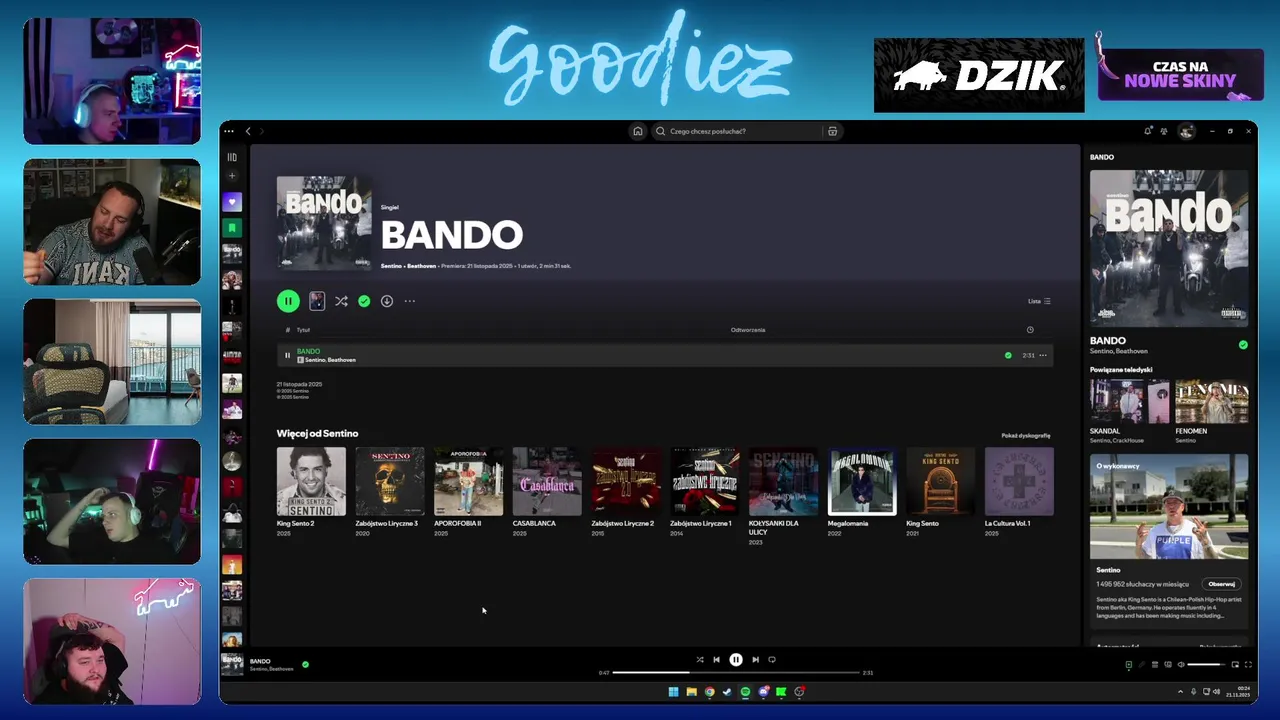Open the Beethoven artist link in the header
Screen dimensions: 1280x720
[421, 266]
